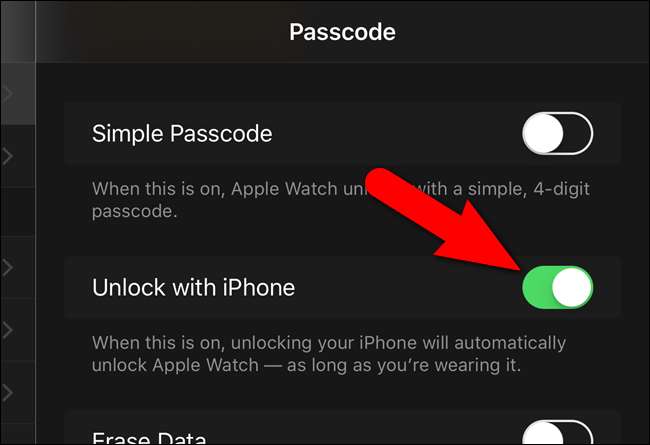
Task: Toggle the Erase Data switch
Action: [x=558, y=433]
